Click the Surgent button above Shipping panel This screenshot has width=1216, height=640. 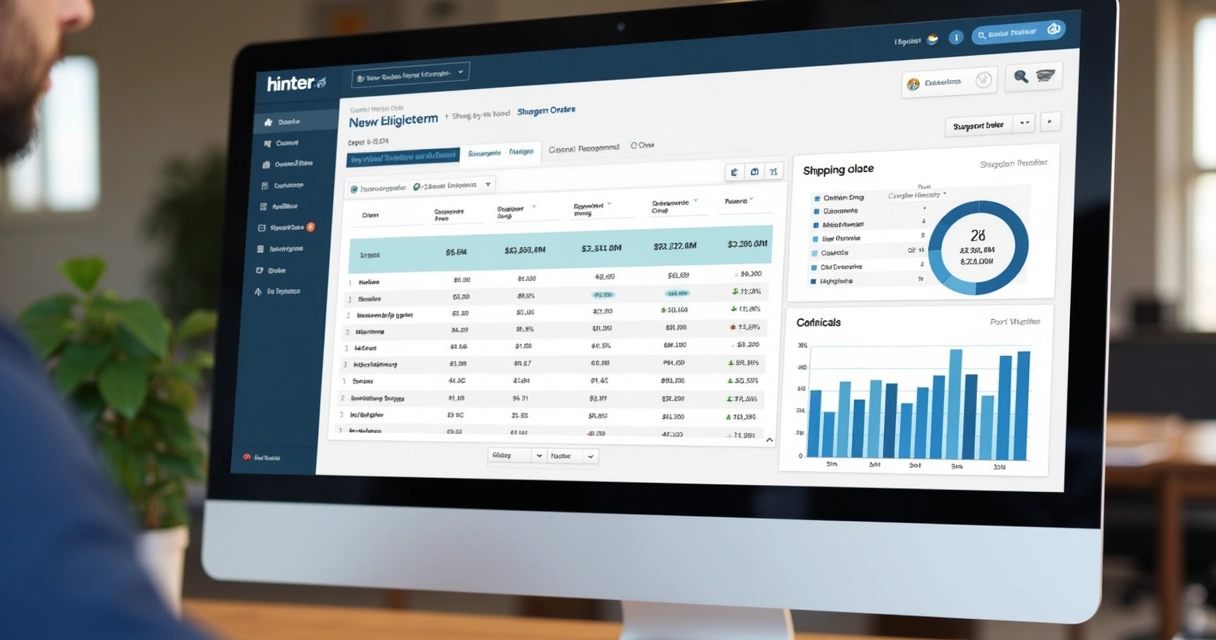pyautogui.click(x=978, y=126)
